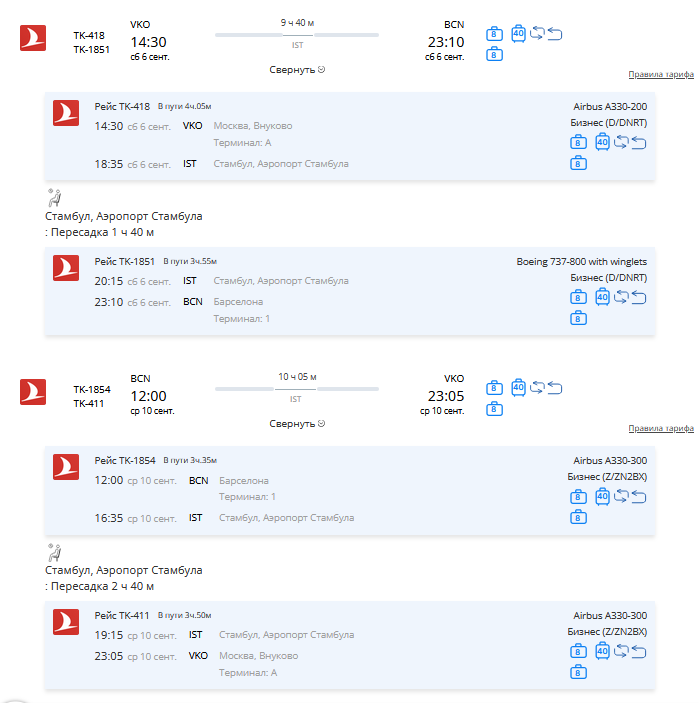Click the exchange icon in VKO–BCN summary row
This screenshot has width=699, height=703.
[537, 33]
